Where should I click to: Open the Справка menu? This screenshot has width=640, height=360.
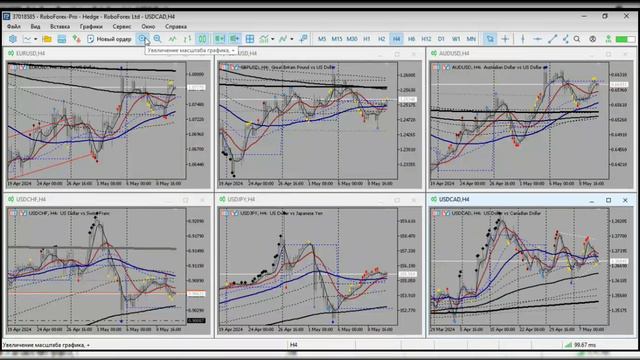click(176, 26)
